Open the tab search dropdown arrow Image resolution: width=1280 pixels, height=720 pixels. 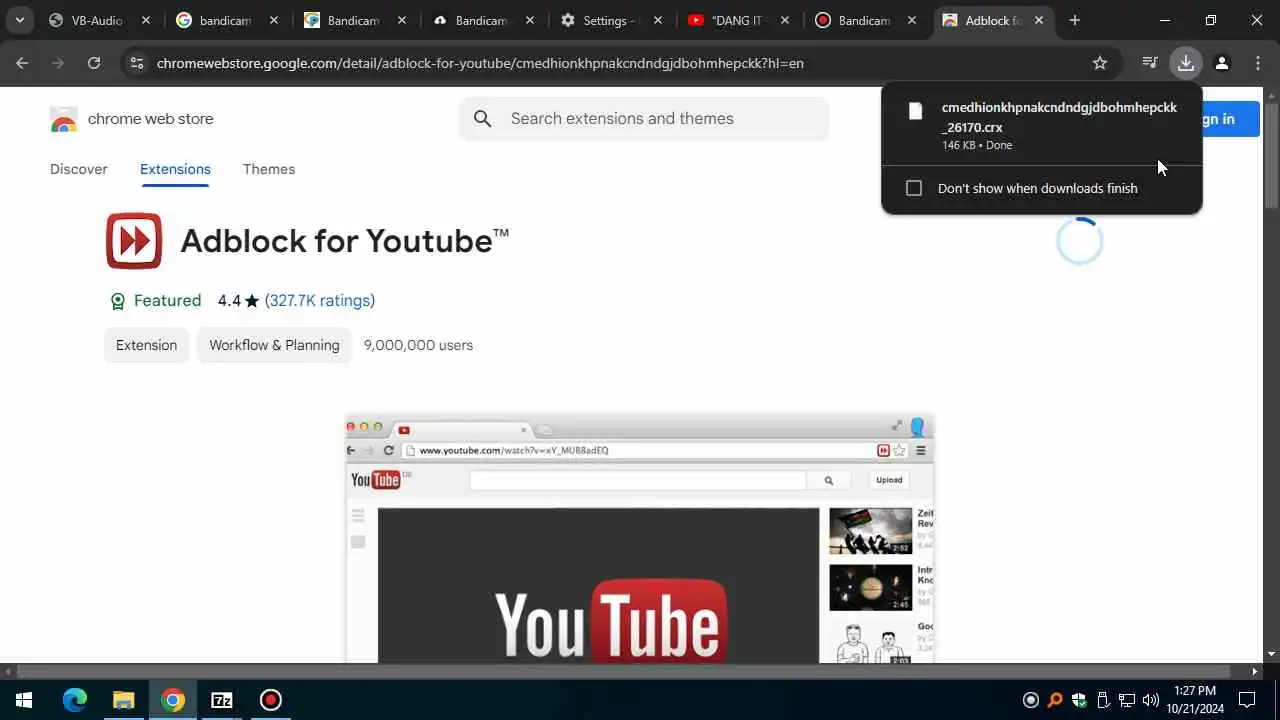pos(19,20)
